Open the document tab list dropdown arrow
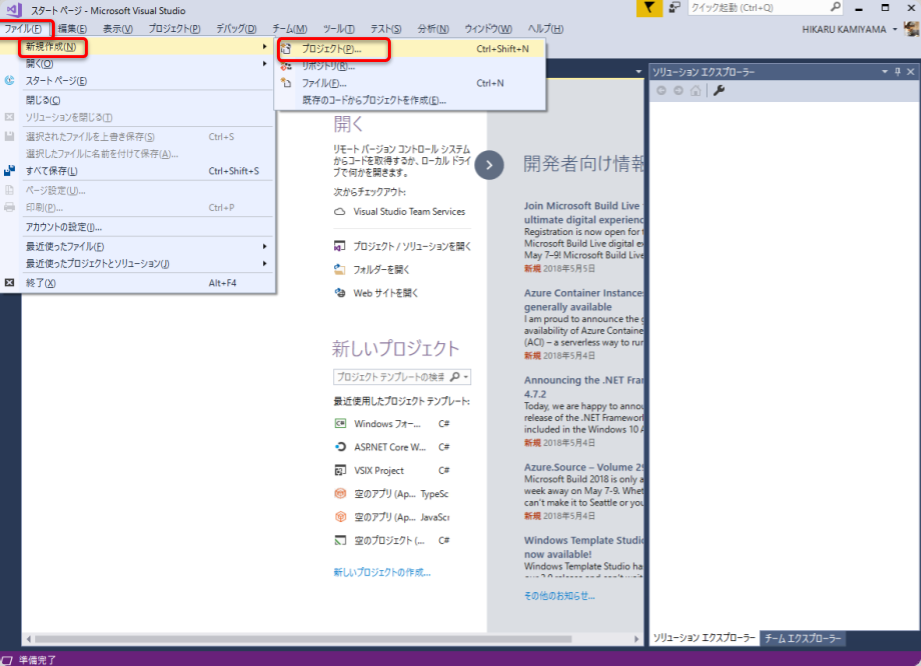 (x=638, y=72)
